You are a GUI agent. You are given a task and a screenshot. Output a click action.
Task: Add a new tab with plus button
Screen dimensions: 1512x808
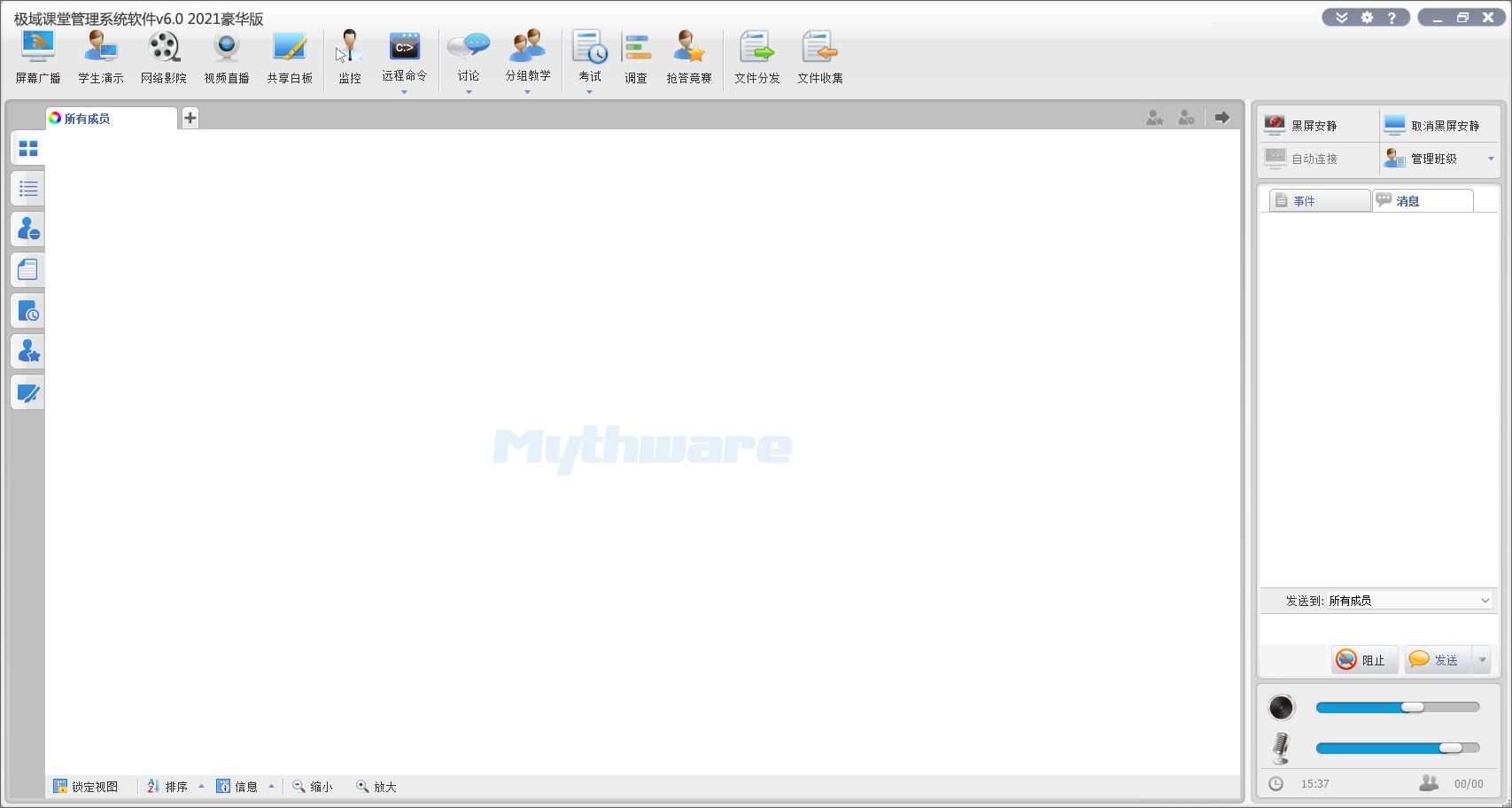click(x=190, y=118)
